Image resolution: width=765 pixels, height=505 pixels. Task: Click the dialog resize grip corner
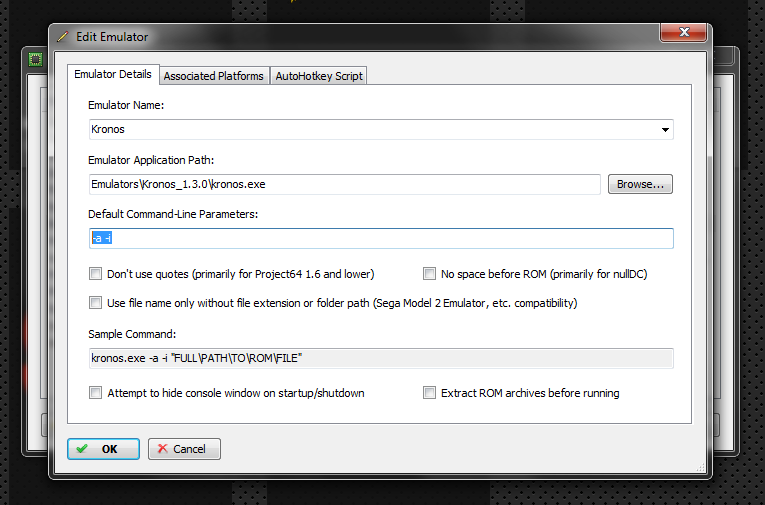point(701,467)
